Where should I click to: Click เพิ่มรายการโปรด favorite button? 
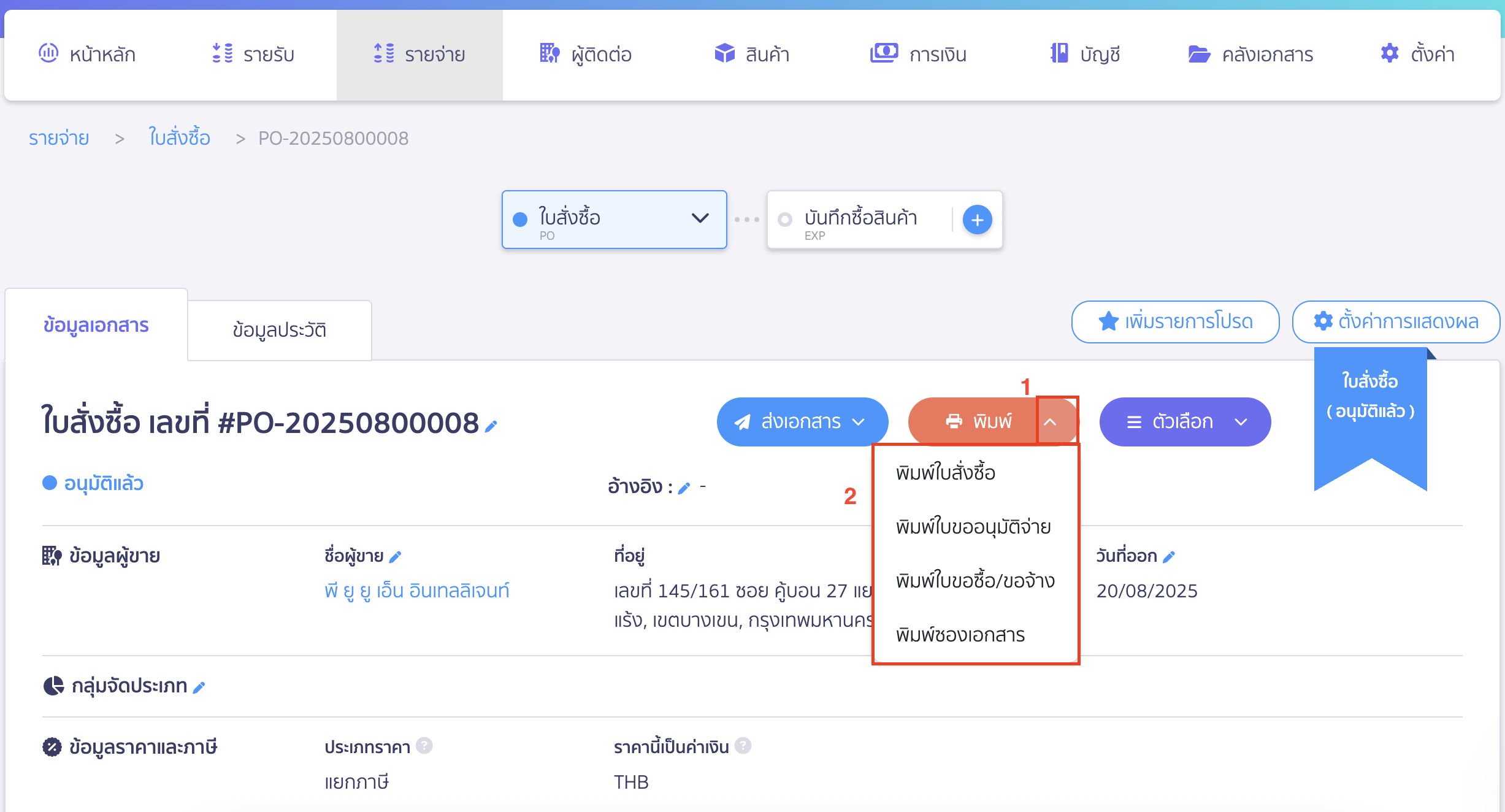click(1175, 321)
